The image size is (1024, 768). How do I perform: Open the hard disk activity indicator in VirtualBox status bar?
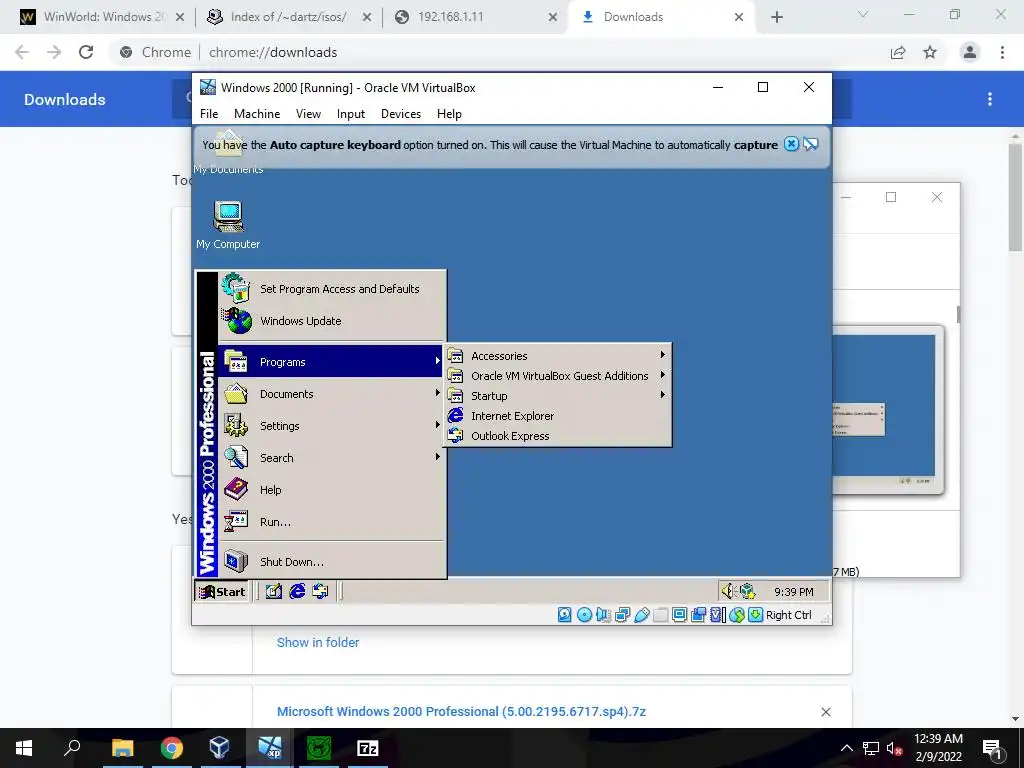tap(565, 615)
